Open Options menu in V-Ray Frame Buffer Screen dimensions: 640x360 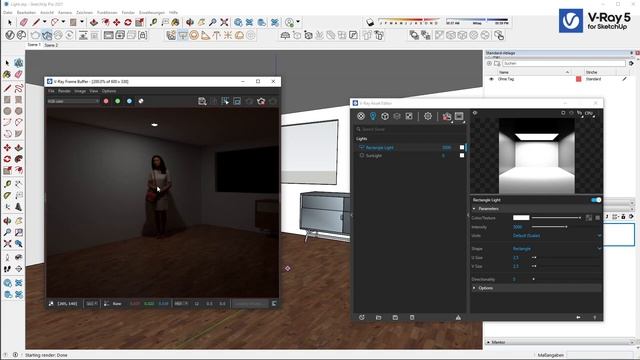point(109,91)
